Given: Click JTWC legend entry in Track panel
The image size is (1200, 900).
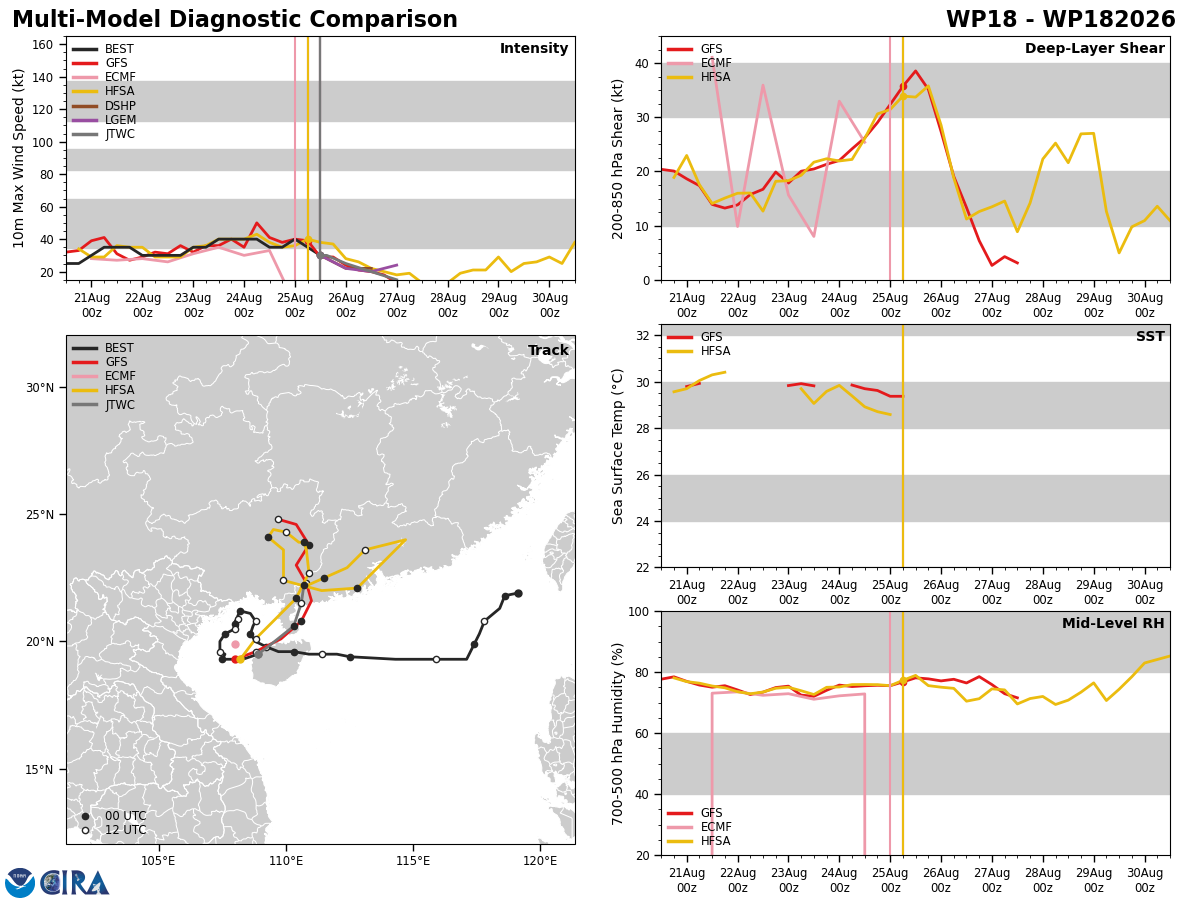Looking at the screenshot, I should coord(103,405).
